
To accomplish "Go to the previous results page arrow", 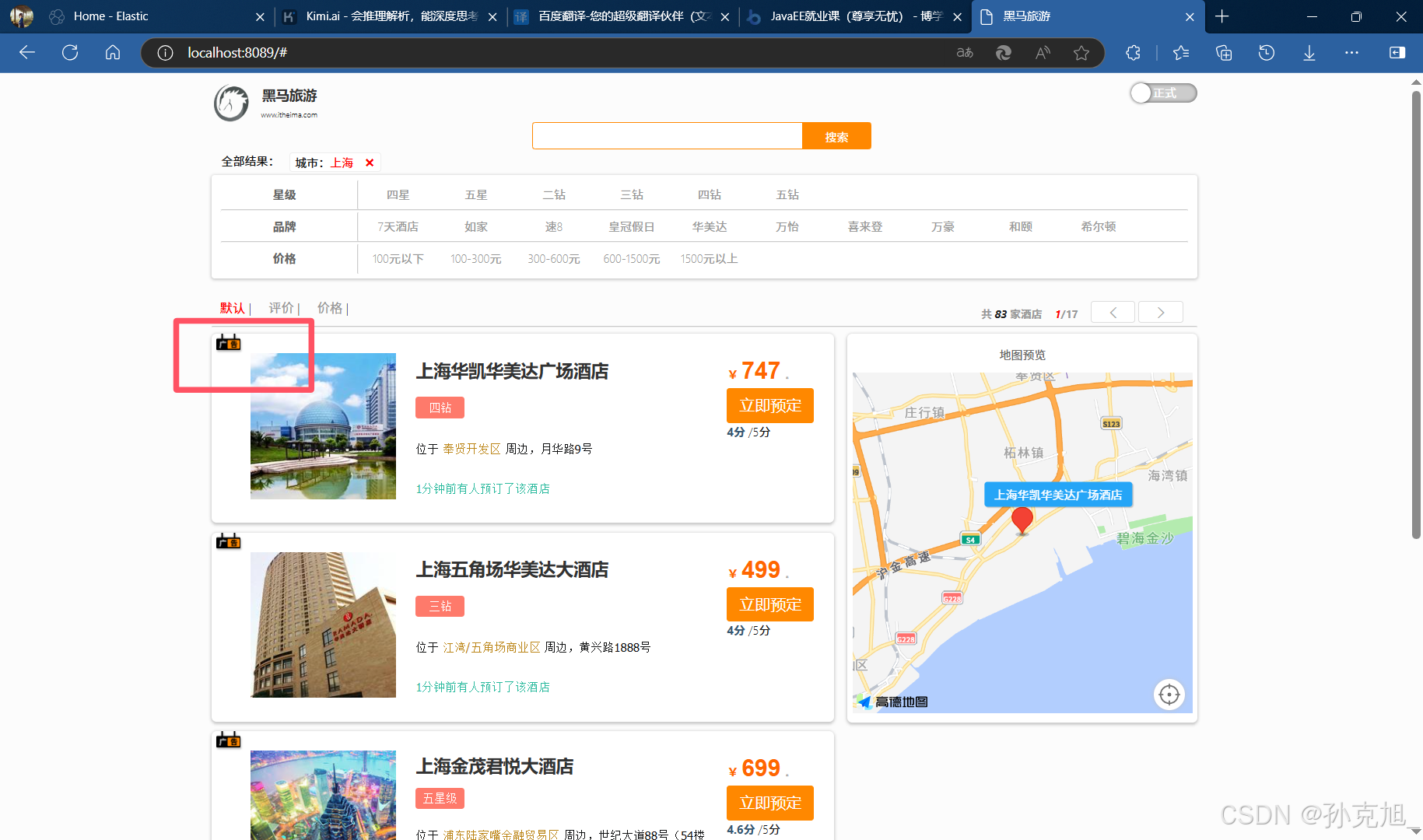I will coord(1113,312).
